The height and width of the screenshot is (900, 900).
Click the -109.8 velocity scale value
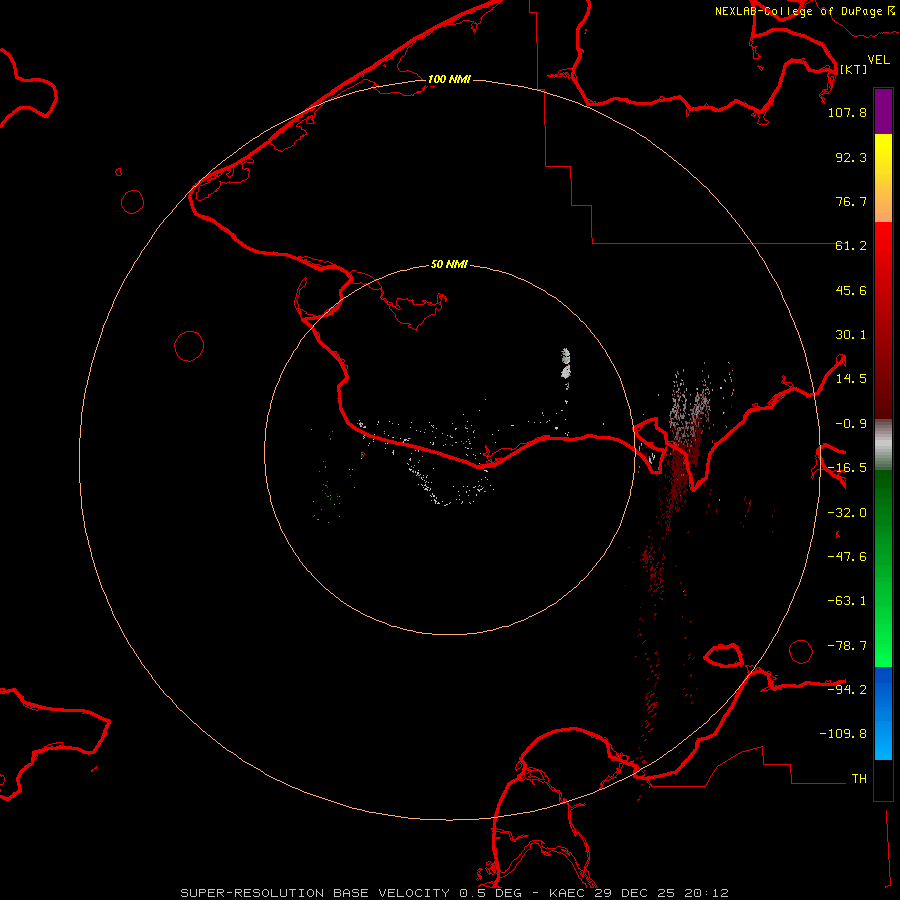tap(847, 733)
